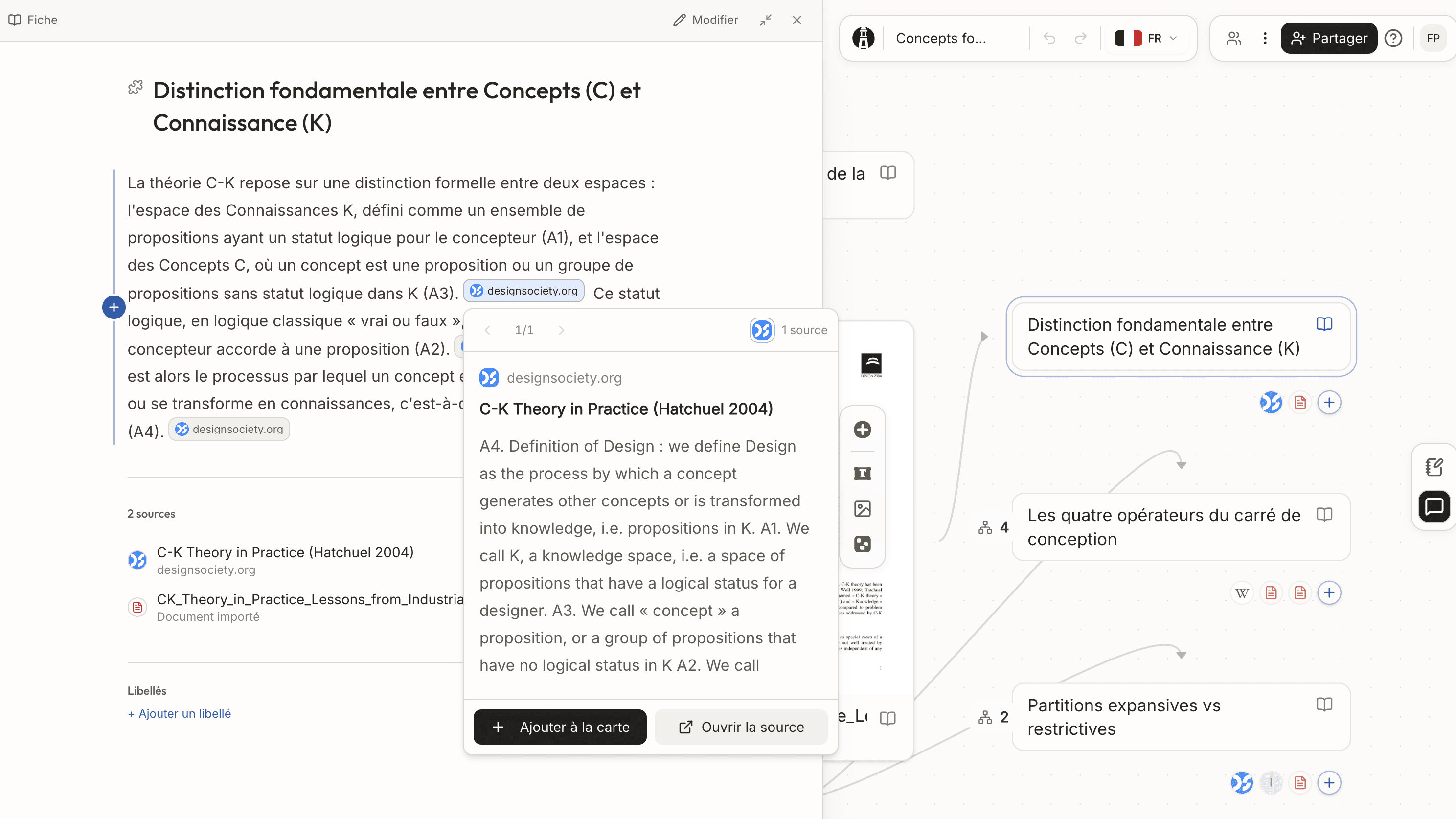Open the FP user avatar menu
The height and width of the screenshot is (819, 1456).
(x=1433, y=38)
